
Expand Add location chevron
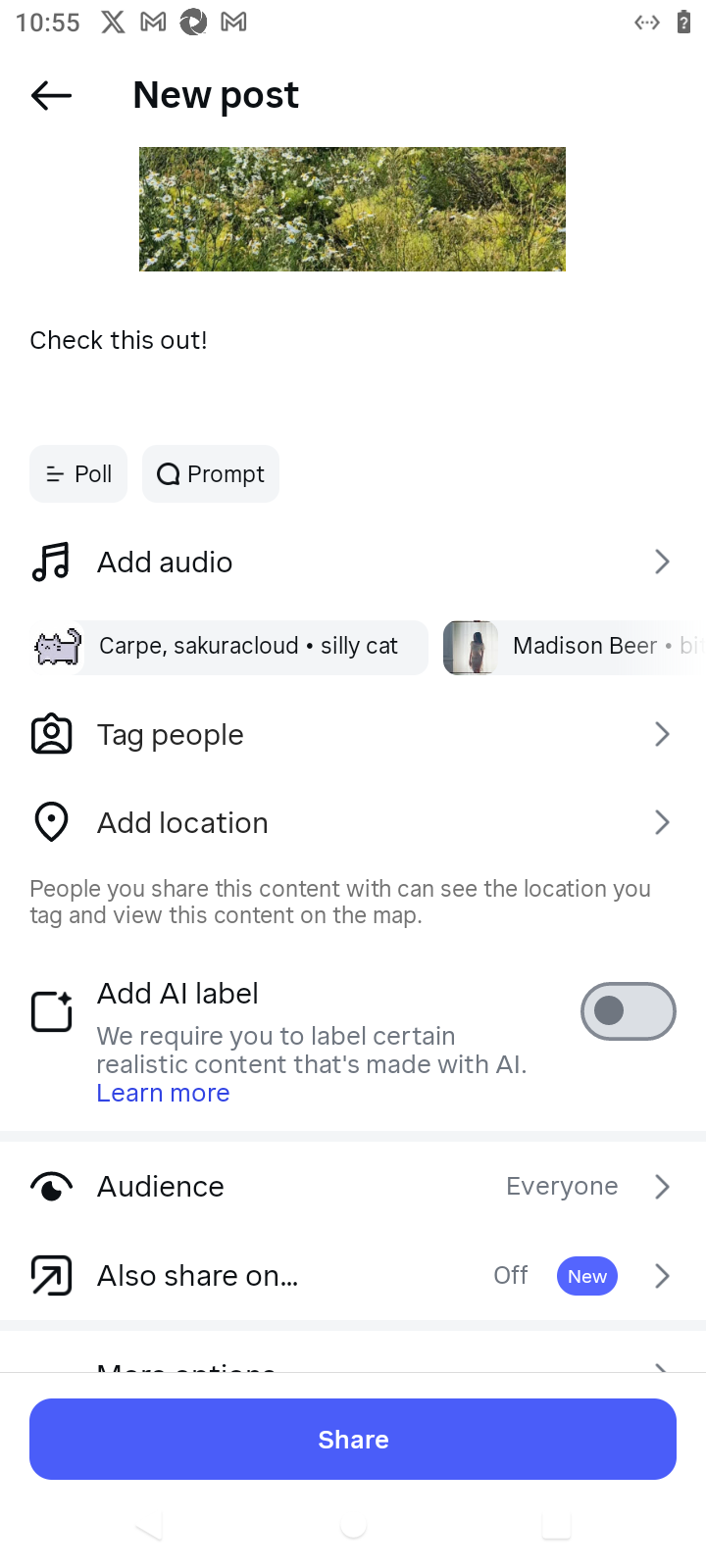point(662,823)
